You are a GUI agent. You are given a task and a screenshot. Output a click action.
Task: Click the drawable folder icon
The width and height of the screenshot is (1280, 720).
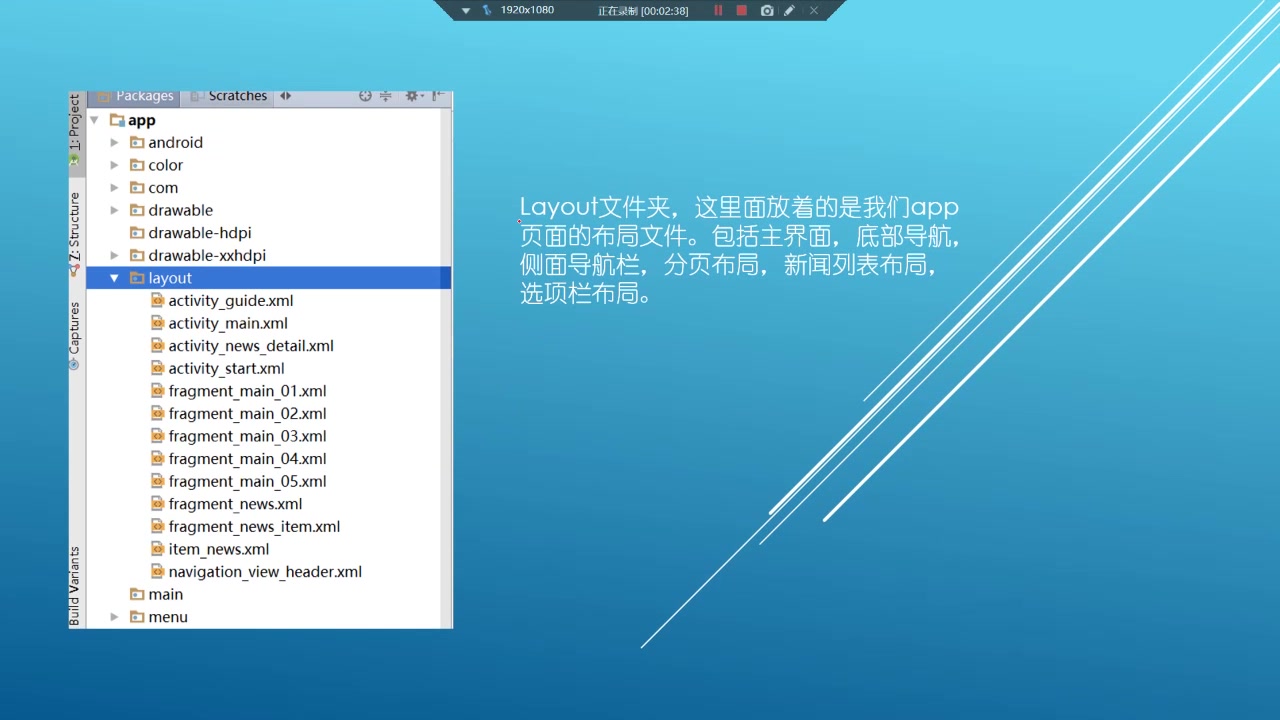click(x=137, y=210)
